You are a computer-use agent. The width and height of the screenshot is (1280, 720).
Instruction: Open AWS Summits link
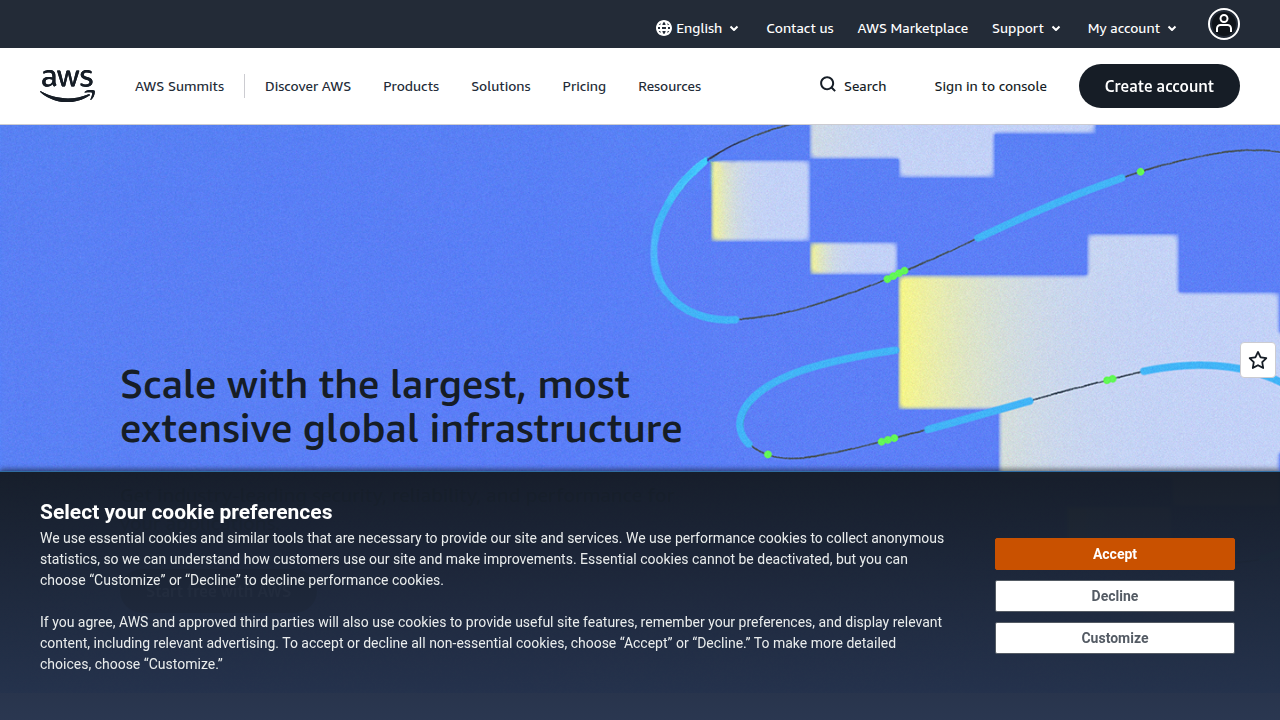tap(180, 86)
